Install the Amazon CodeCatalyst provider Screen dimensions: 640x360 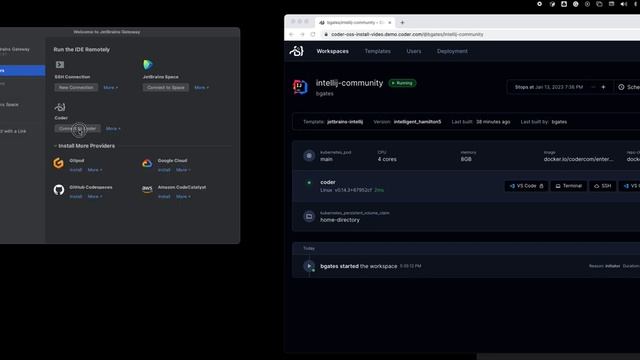tap(164, 196)
